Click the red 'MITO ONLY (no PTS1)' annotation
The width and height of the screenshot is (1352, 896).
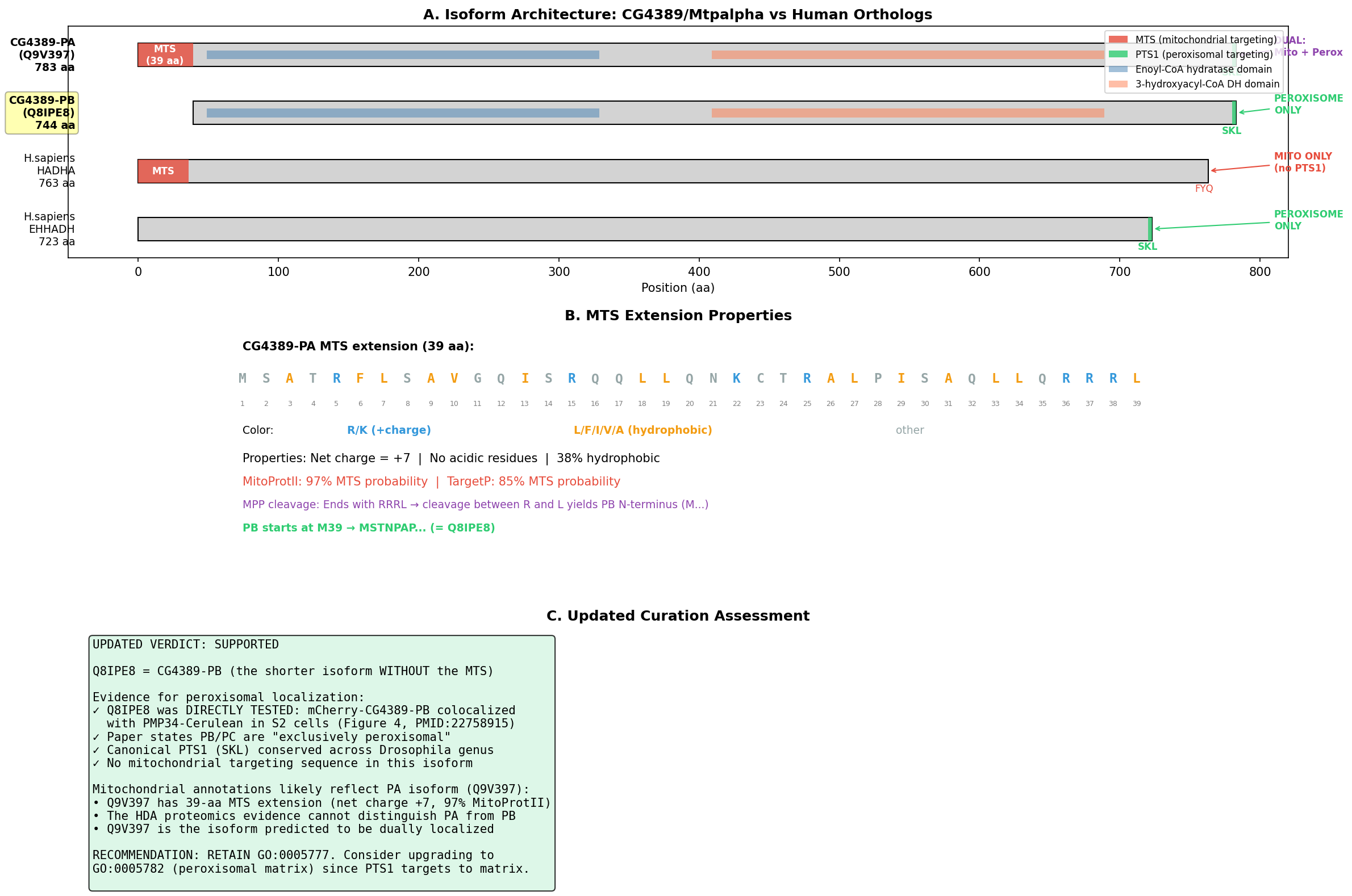[1303, 162]
